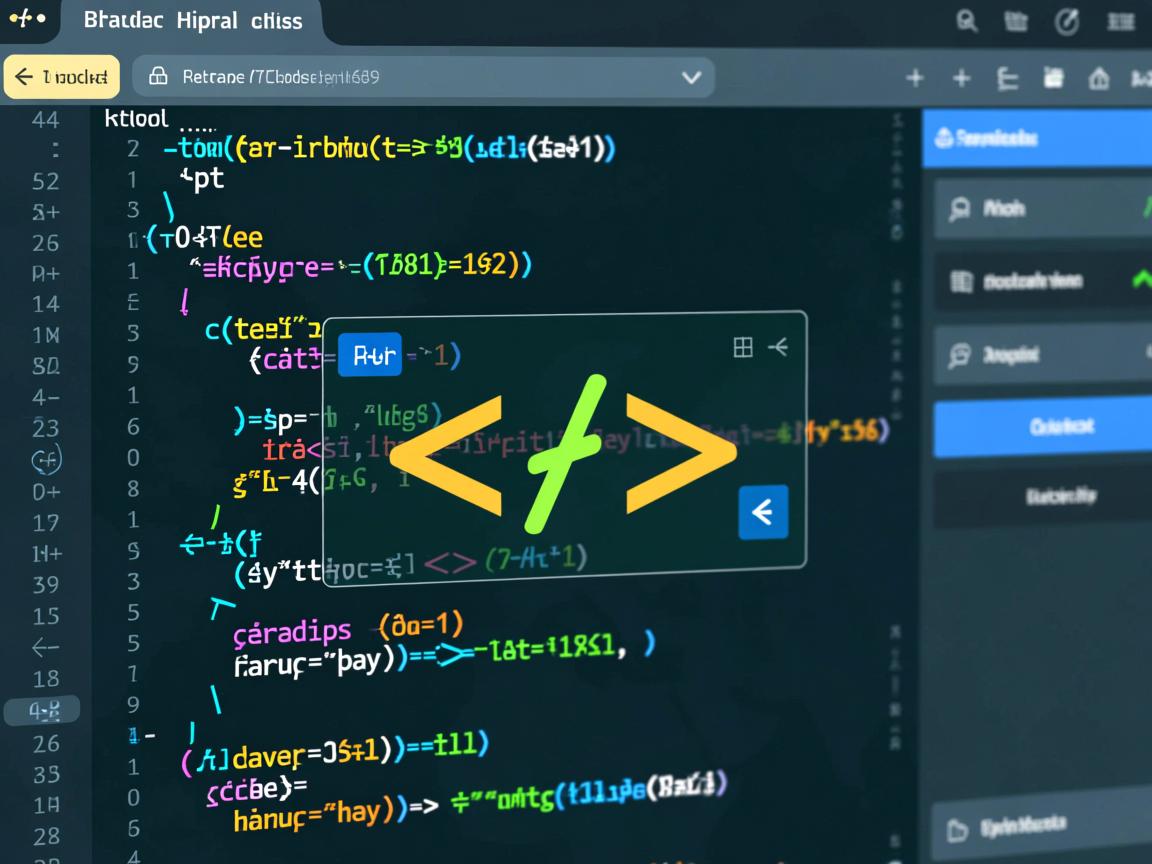Click the pencil edit icon in title bar
This screenshot has height=864, width=1152.
(1068, 21)
